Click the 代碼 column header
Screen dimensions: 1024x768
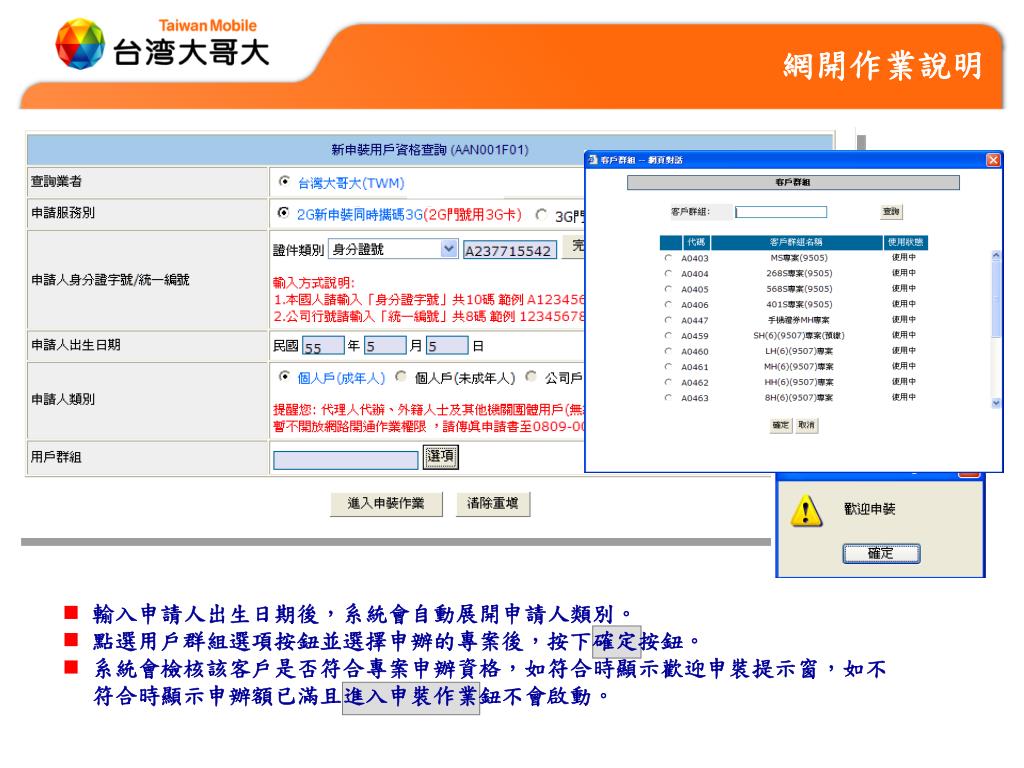click(x=696, y=242)
